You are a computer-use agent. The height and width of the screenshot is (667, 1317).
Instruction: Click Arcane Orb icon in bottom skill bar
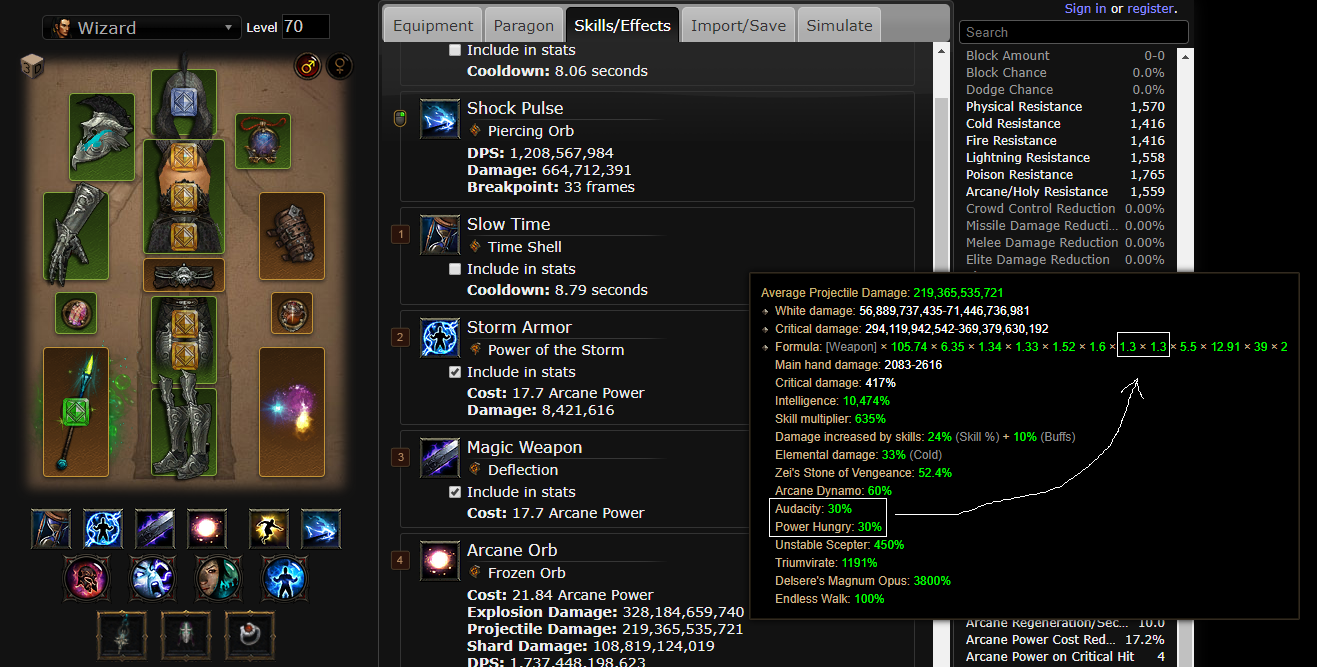207,529
